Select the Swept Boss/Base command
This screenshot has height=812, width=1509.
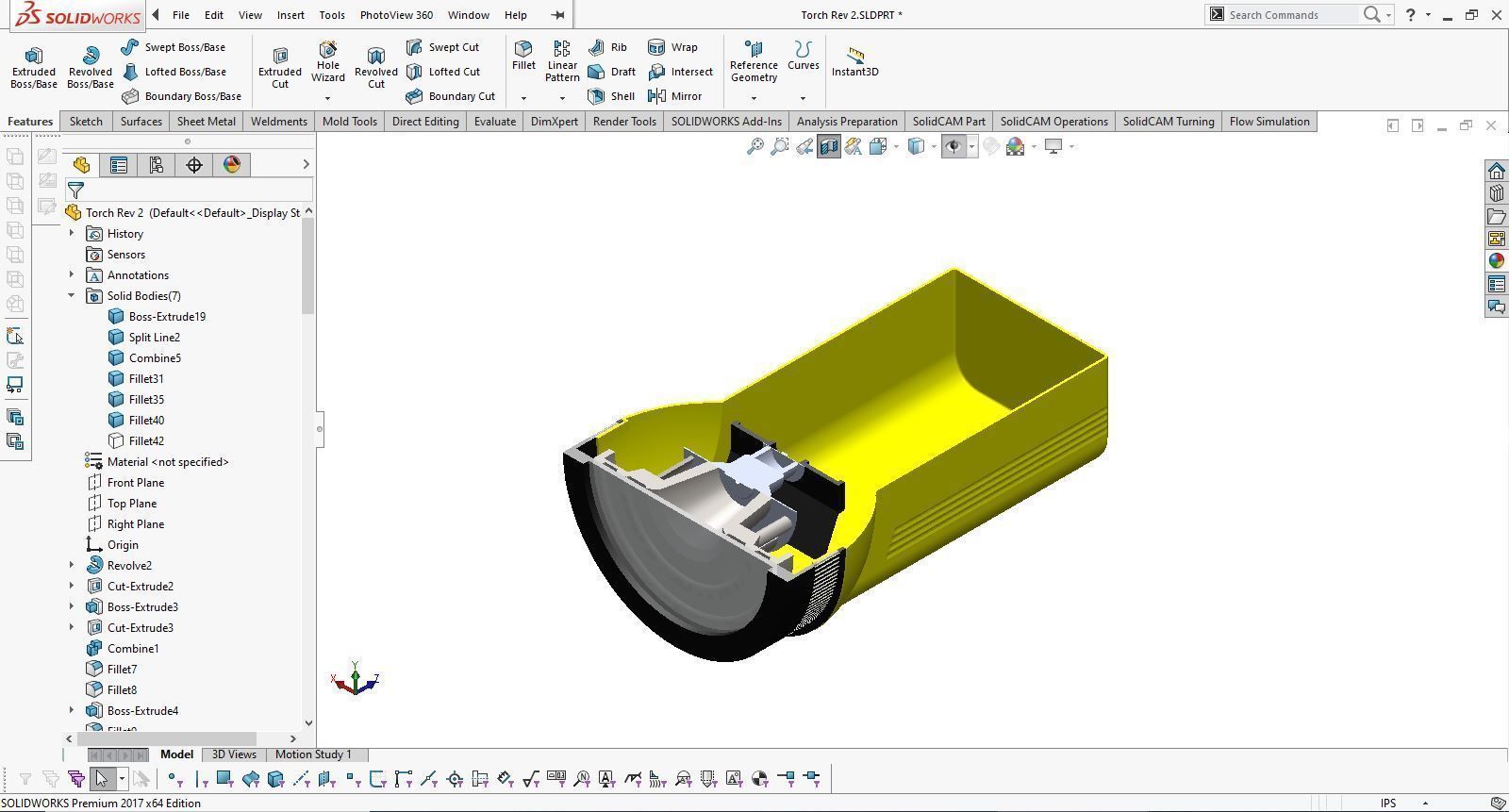click(x=174, y=47)
